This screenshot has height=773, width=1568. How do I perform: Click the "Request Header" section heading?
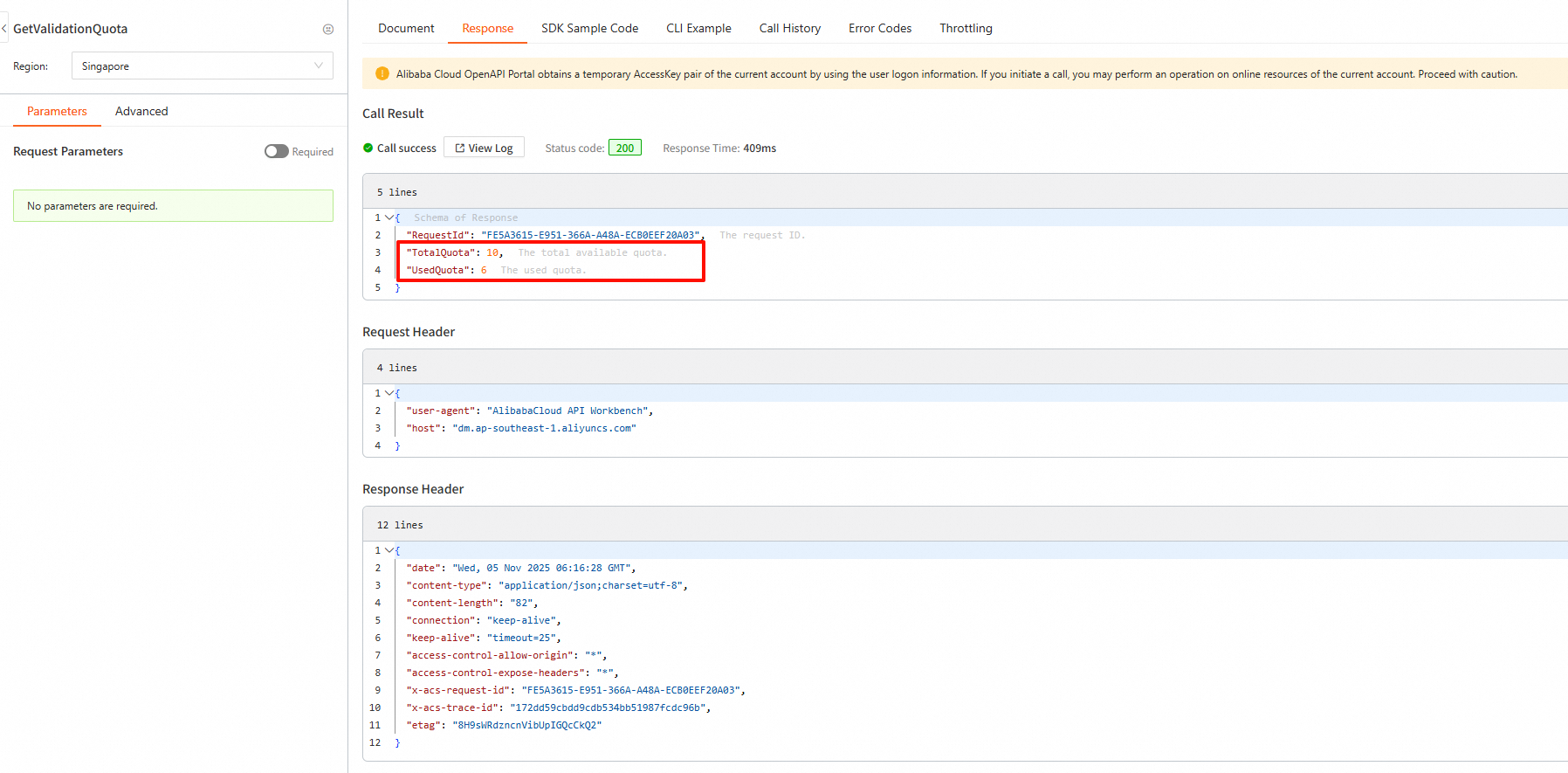(409, 332)
